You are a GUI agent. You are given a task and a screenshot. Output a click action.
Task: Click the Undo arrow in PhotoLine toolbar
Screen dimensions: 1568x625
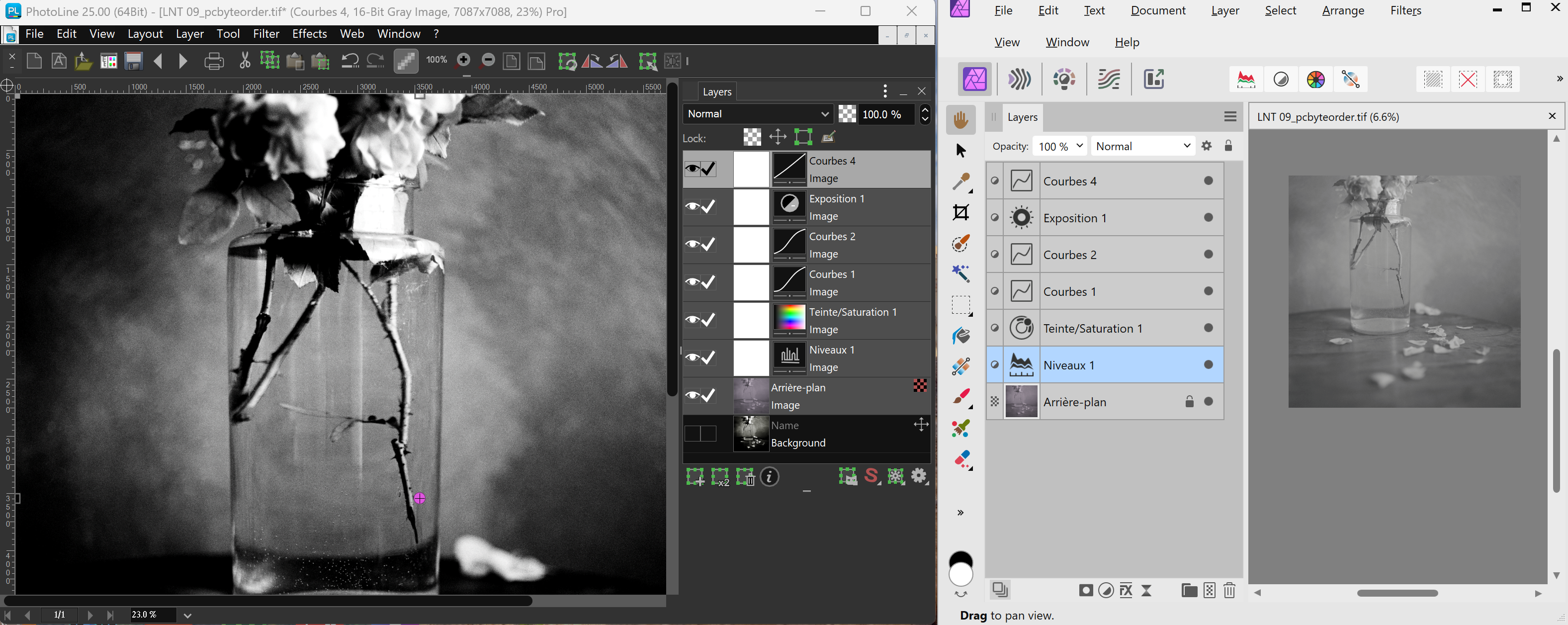(x=350, y=61)
